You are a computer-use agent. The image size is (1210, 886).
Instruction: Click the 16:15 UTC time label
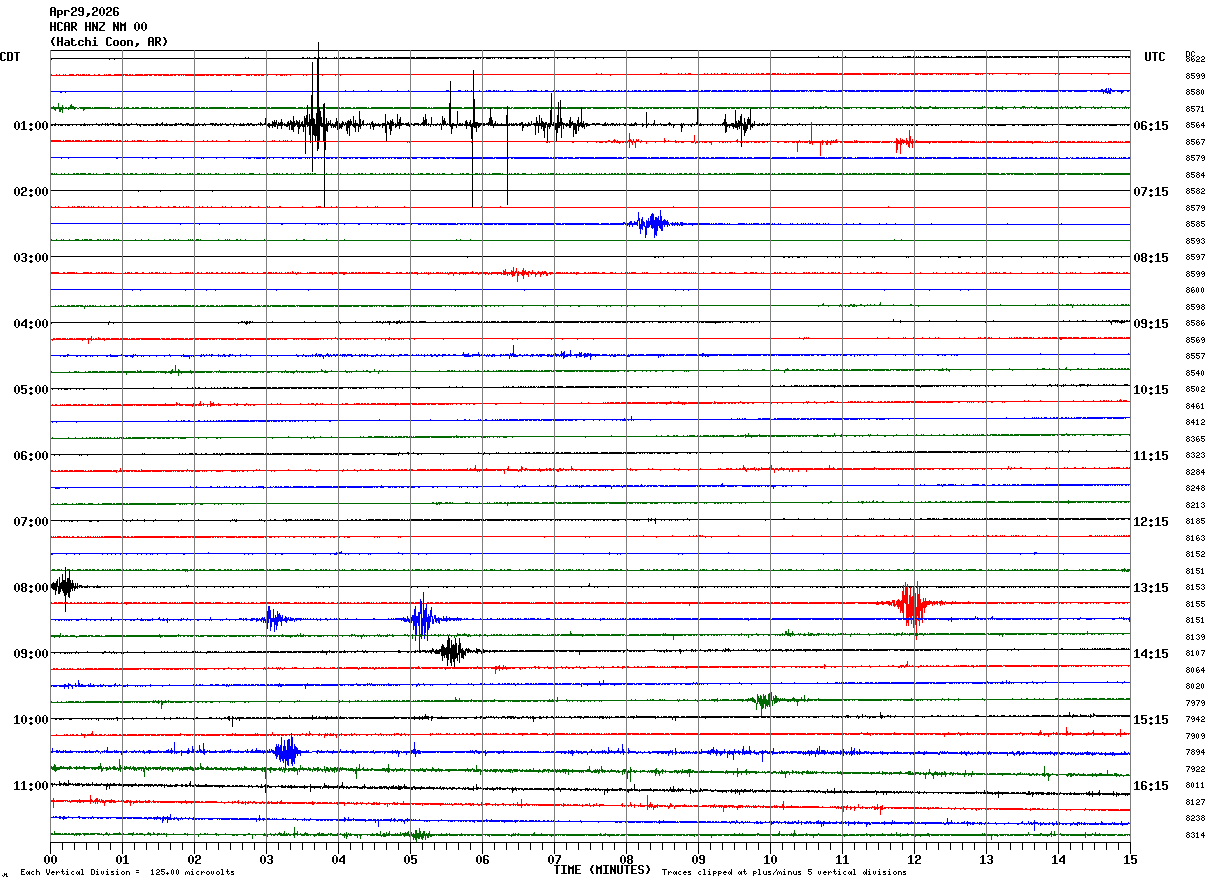tap(1151, 786)
